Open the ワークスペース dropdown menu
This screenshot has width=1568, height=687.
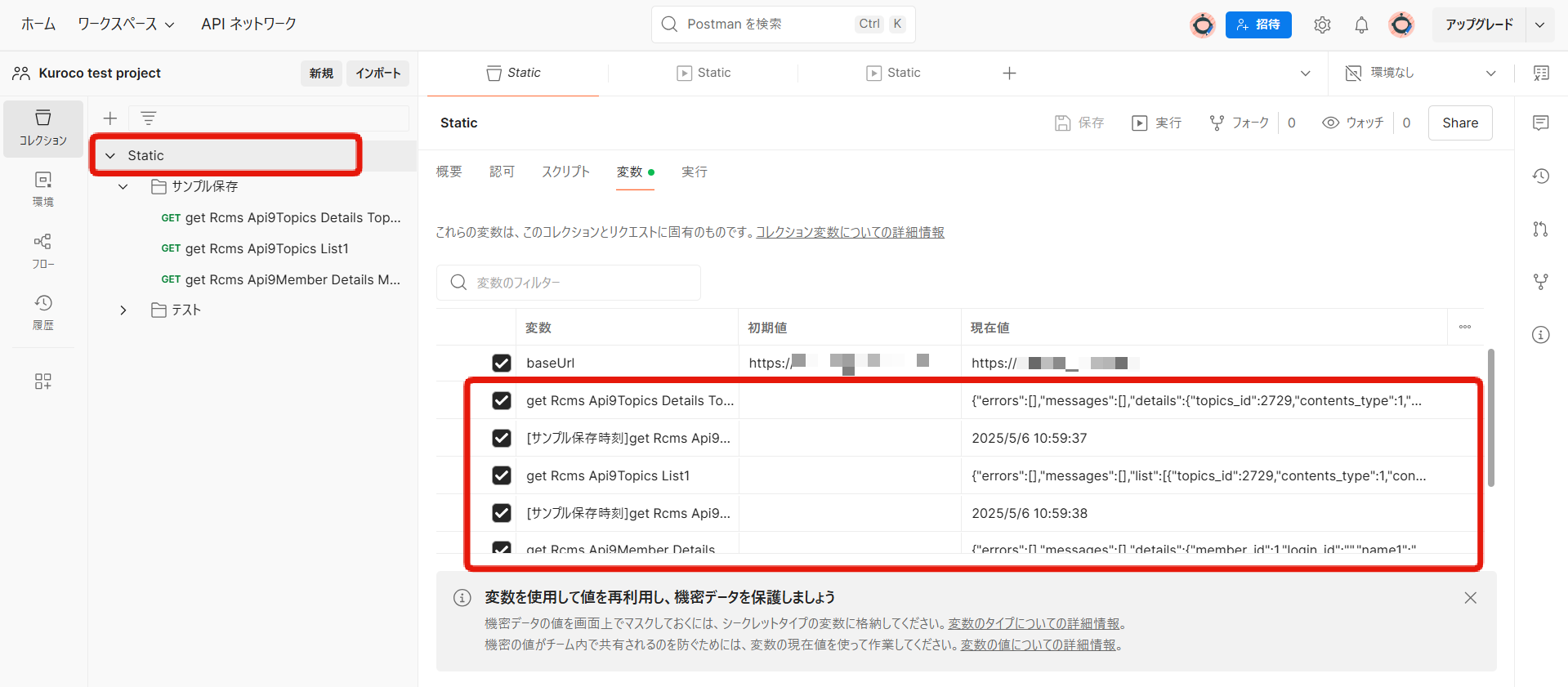point(126,25)
